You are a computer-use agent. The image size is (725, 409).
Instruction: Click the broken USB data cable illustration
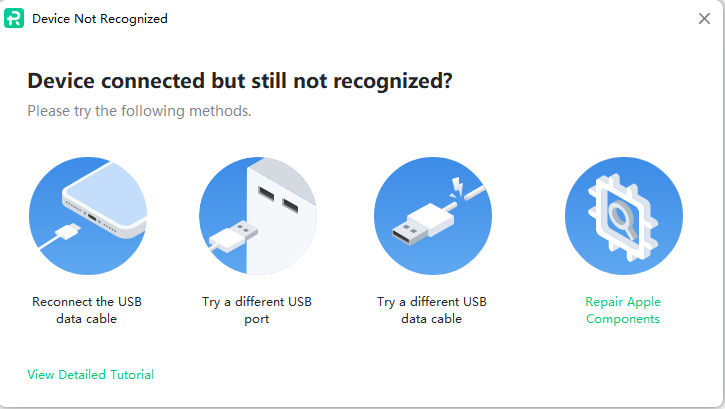[x=432, y=215]
